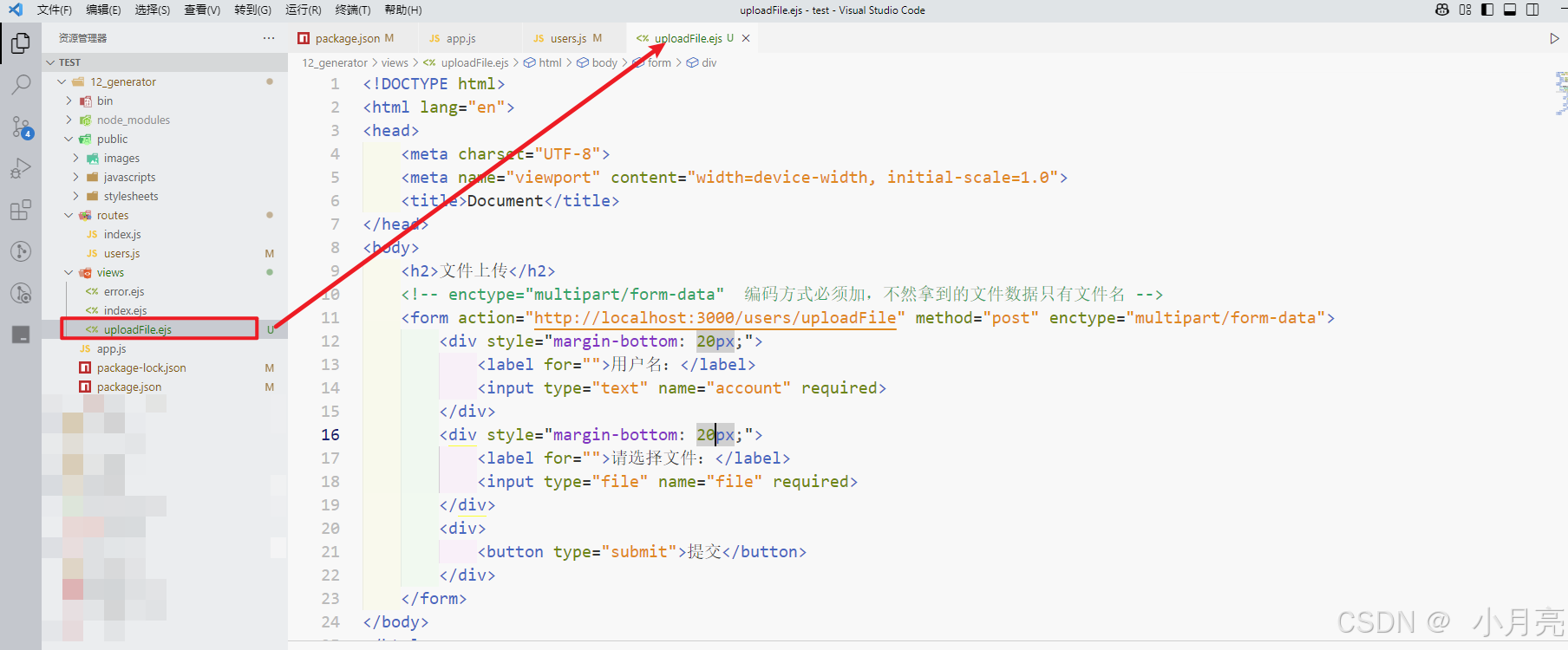Screen dimensions: 1568x650
Task: Click the div breadcrumb segment
Action: 709,63
